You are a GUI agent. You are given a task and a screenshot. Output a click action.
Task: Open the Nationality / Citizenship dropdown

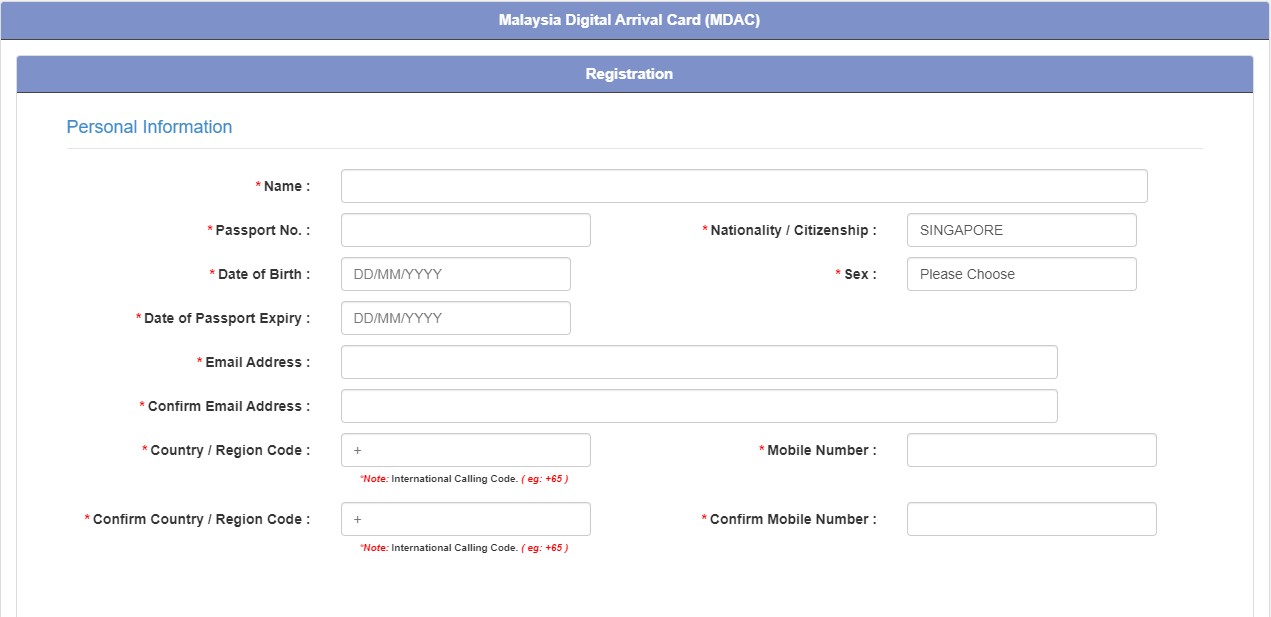1022,230
